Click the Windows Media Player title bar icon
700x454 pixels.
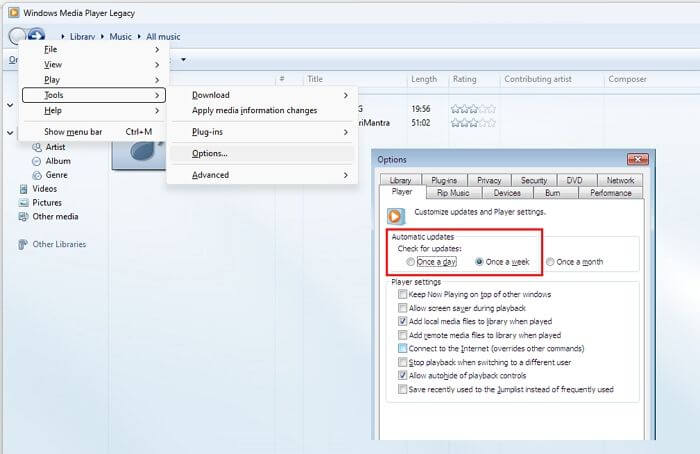tap(14, 12)
